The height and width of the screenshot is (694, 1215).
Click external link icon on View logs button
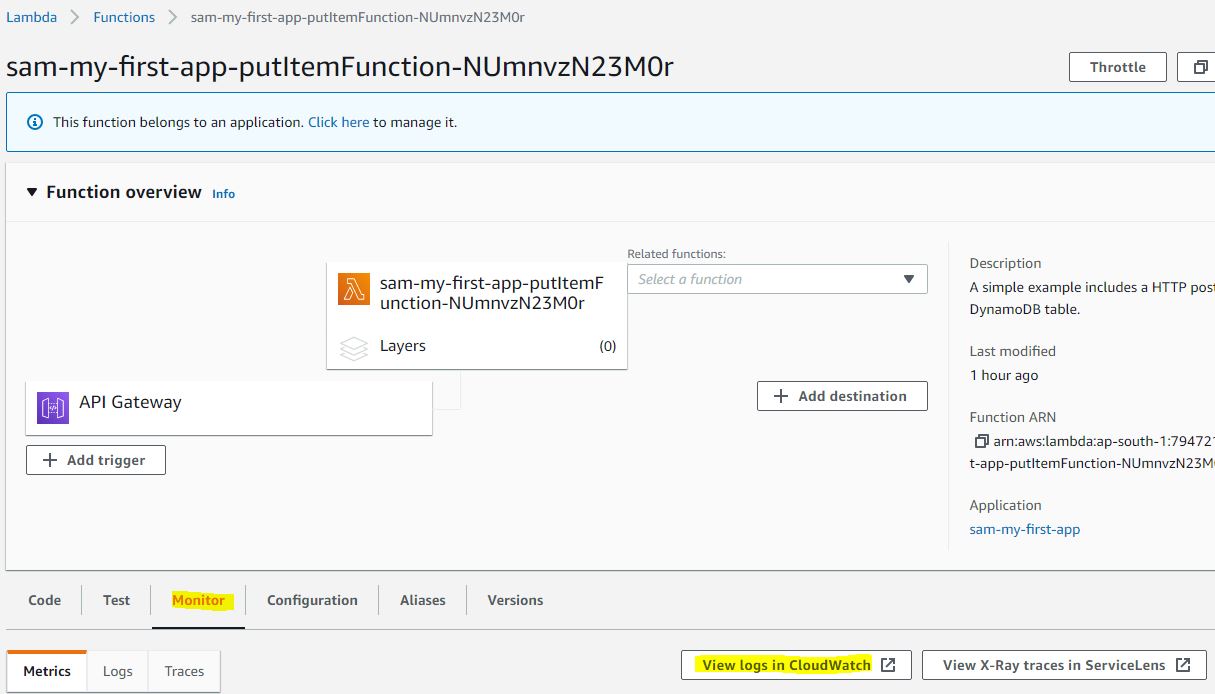(x=888, y=665)
